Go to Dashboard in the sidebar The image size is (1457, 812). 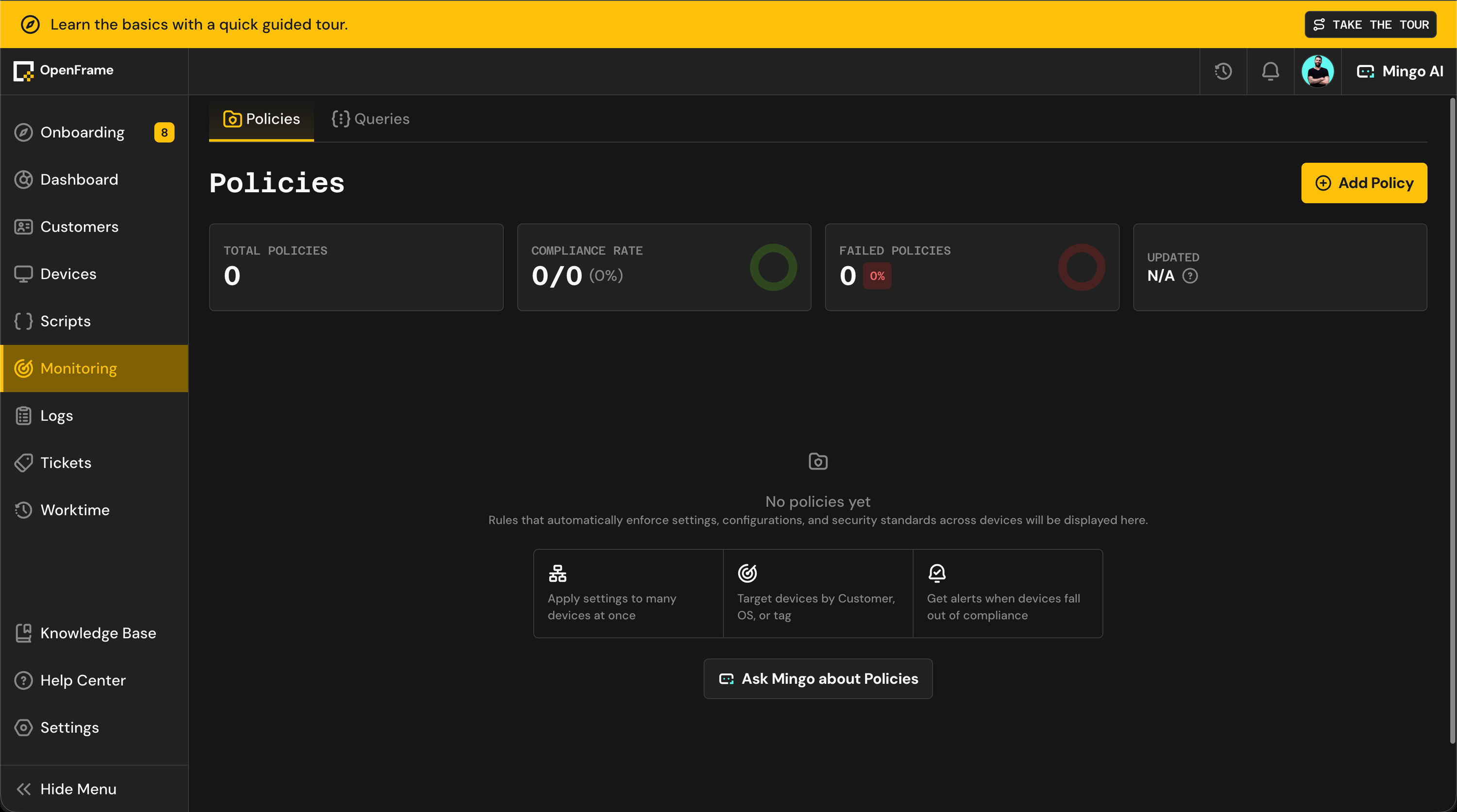point(94,179)
